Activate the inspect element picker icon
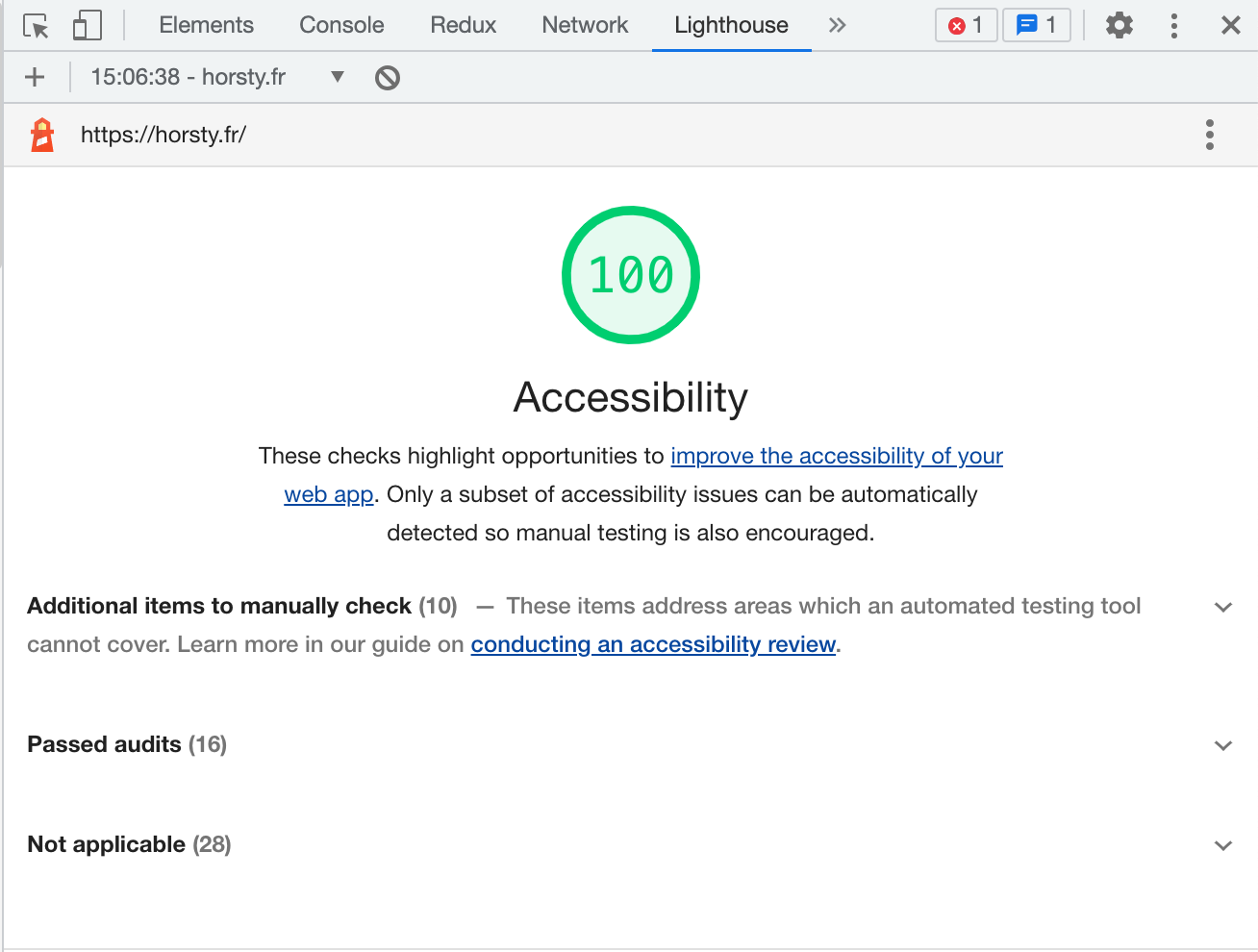 pyautogui.click(x=36, y=26)
